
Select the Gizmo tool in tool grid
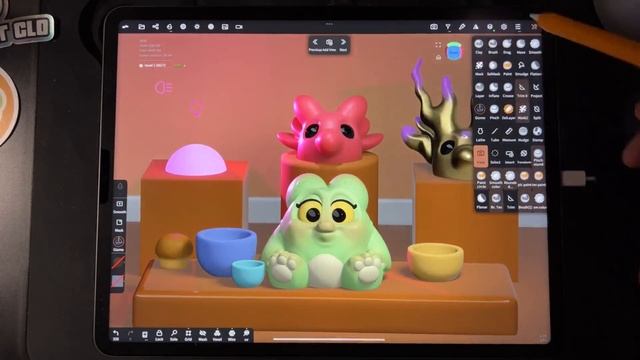(480, 111)
